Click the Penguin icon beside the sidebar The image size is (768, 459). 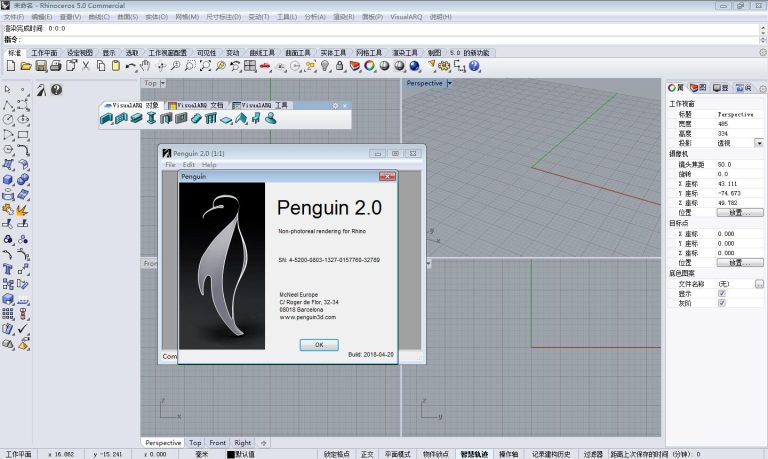tap(42, 90)
